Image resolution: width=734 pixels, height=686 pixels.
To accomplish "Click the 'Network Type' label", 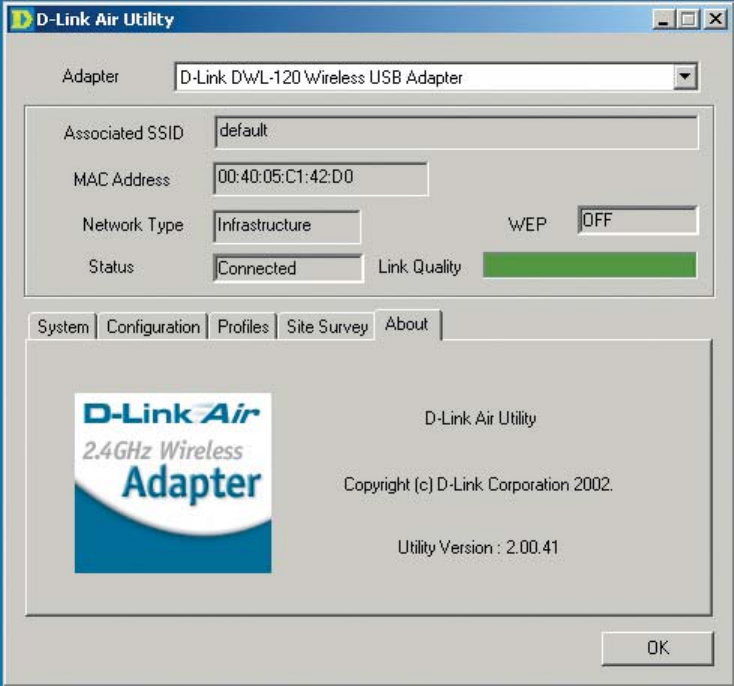I will click(133, 225).
